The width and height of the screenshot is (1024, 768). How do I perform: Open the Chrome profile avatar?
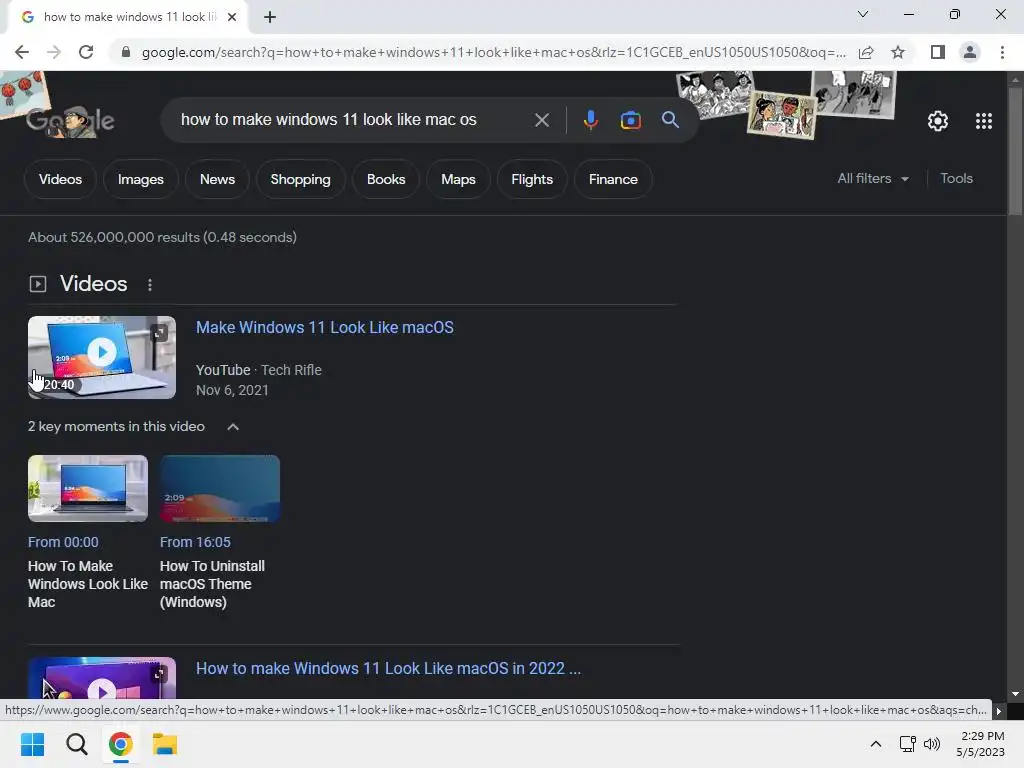(x=970, y=52)
